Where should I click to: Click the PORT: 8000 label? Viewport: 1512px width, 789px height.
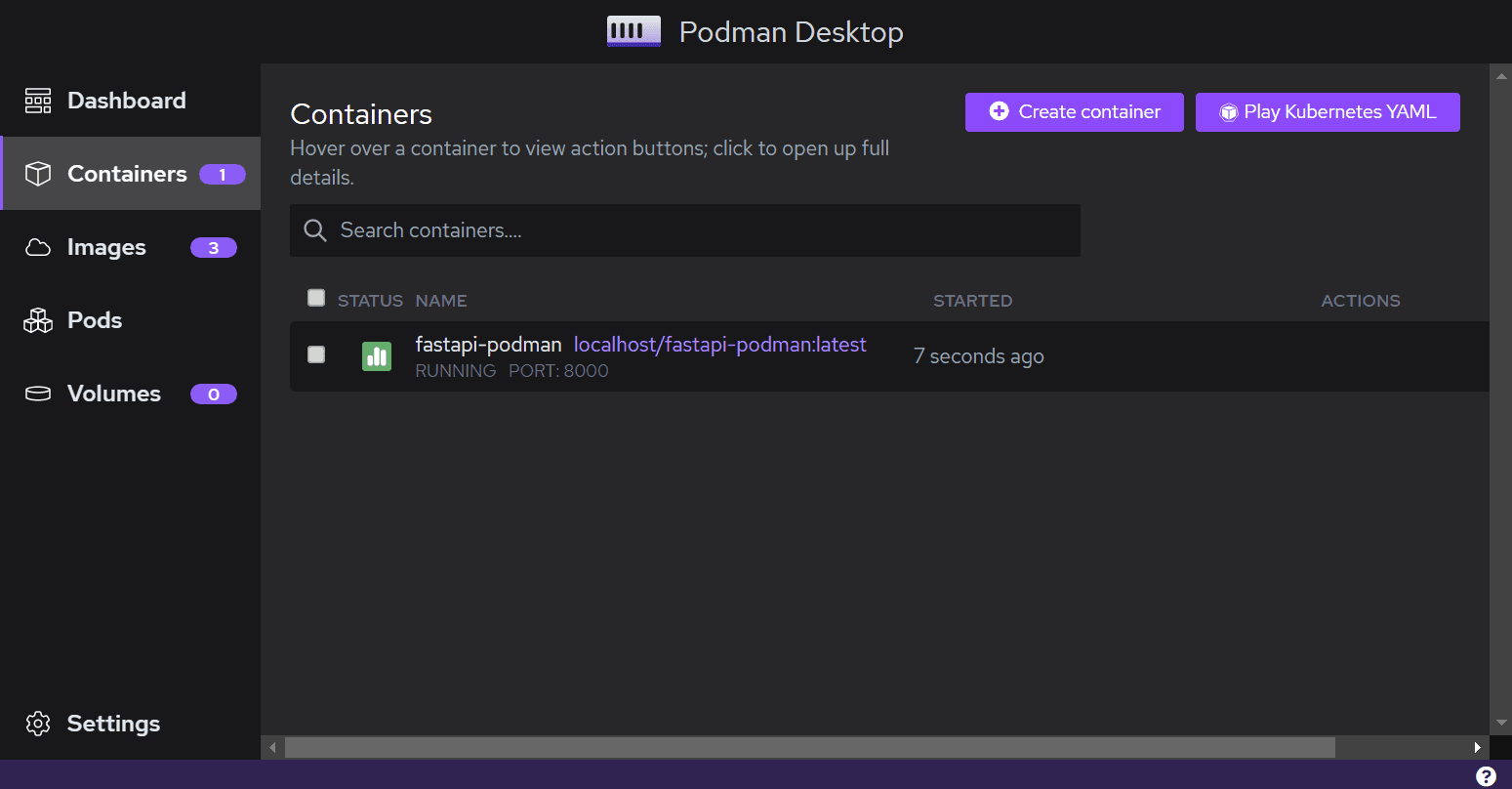[x=558, y=371]
